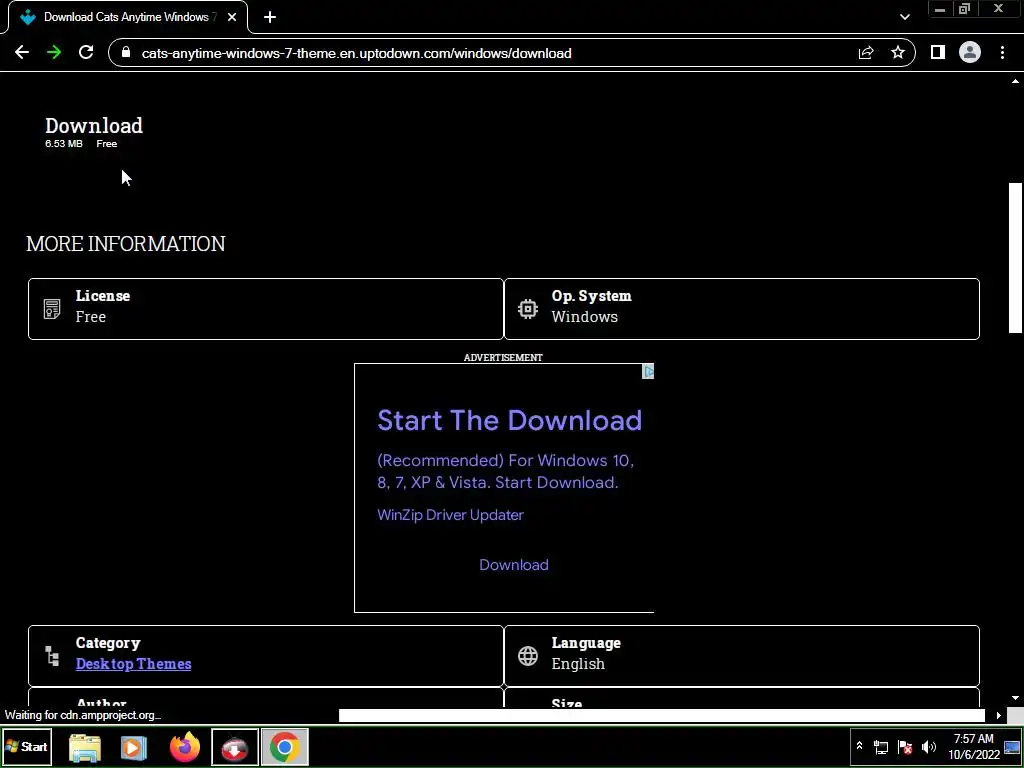Click the Windows operating system value
The width and height of the screenshot is (1024, 768).
click(x=584, y=316)
